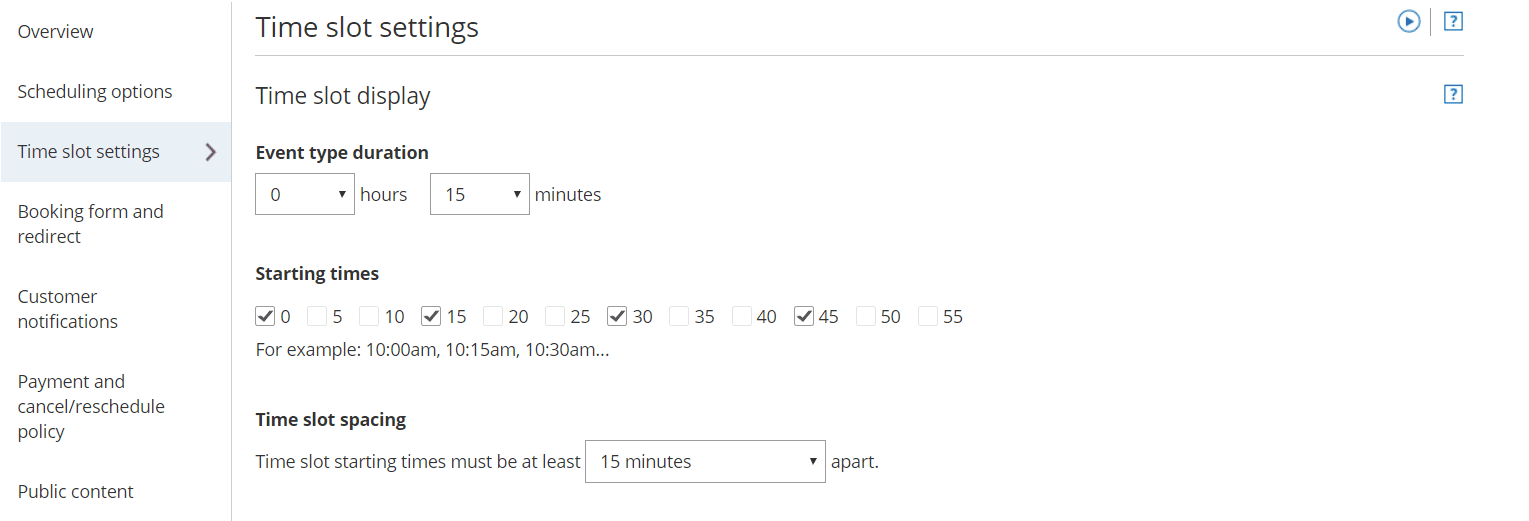Play the video tutorial icon
This screenshot has width=1529, height=521.
pyautogui.click(x=1408, y=21)
